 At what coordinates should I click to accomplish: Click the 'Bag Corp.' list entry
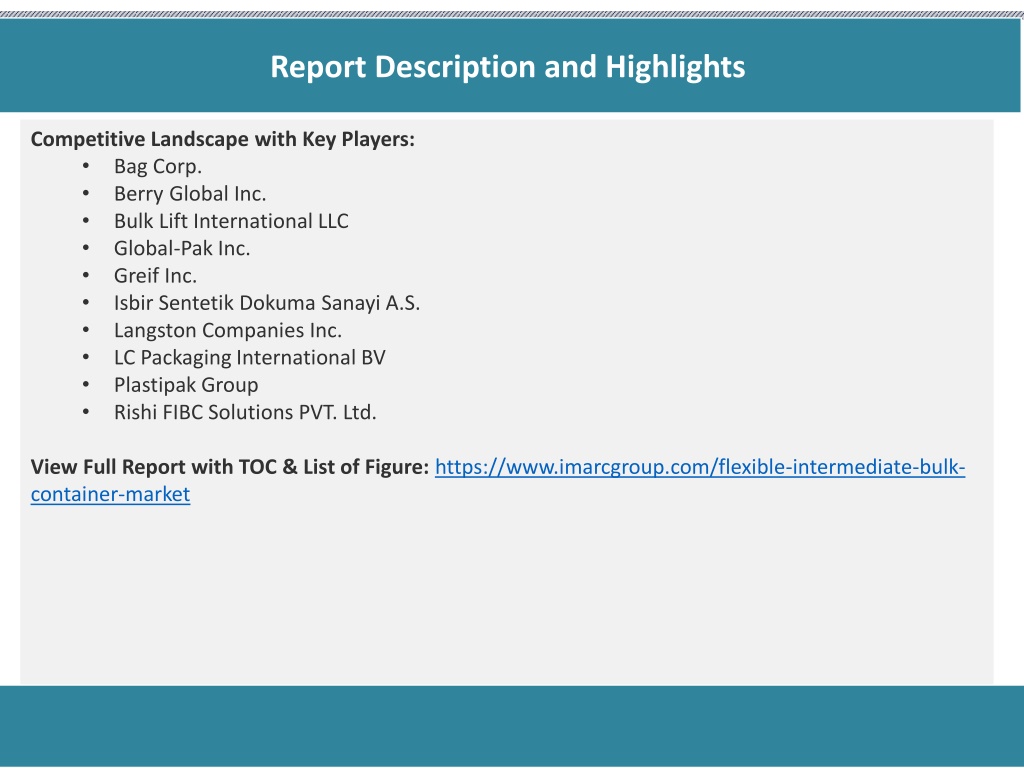pyautogui.click(x=157, y=167)
